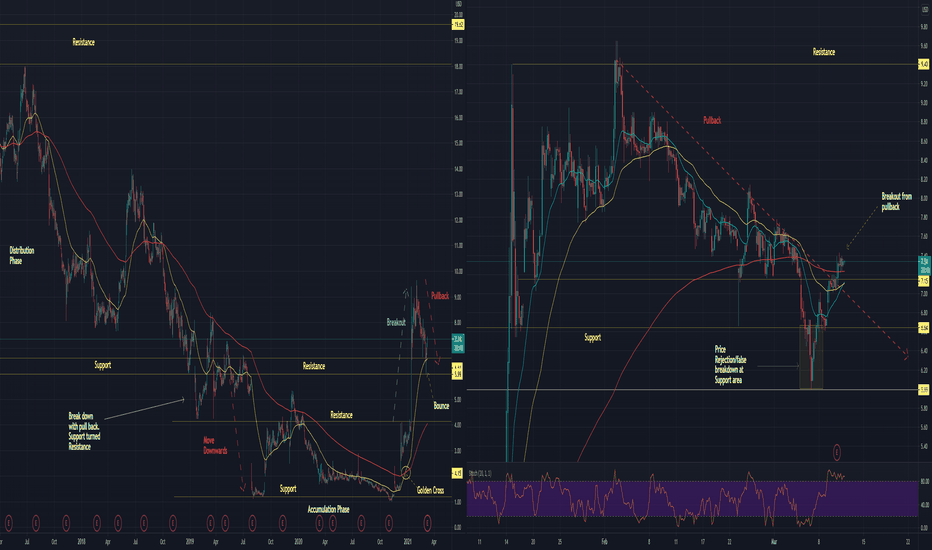Select the red 'Pullback' label on left chart
The image size is (932, 550).
pyautogui.click(x=440, y=296)
